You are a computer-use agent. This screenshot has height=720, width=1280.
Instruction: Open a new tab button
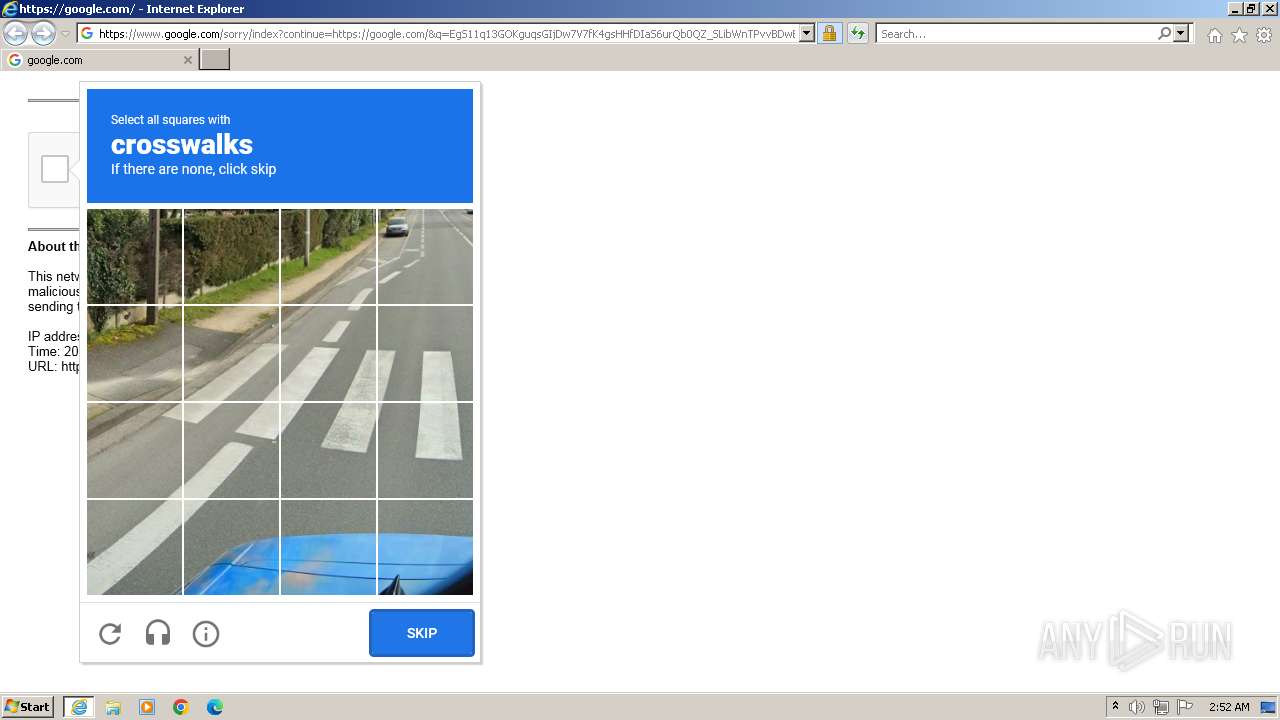(215, 60)
